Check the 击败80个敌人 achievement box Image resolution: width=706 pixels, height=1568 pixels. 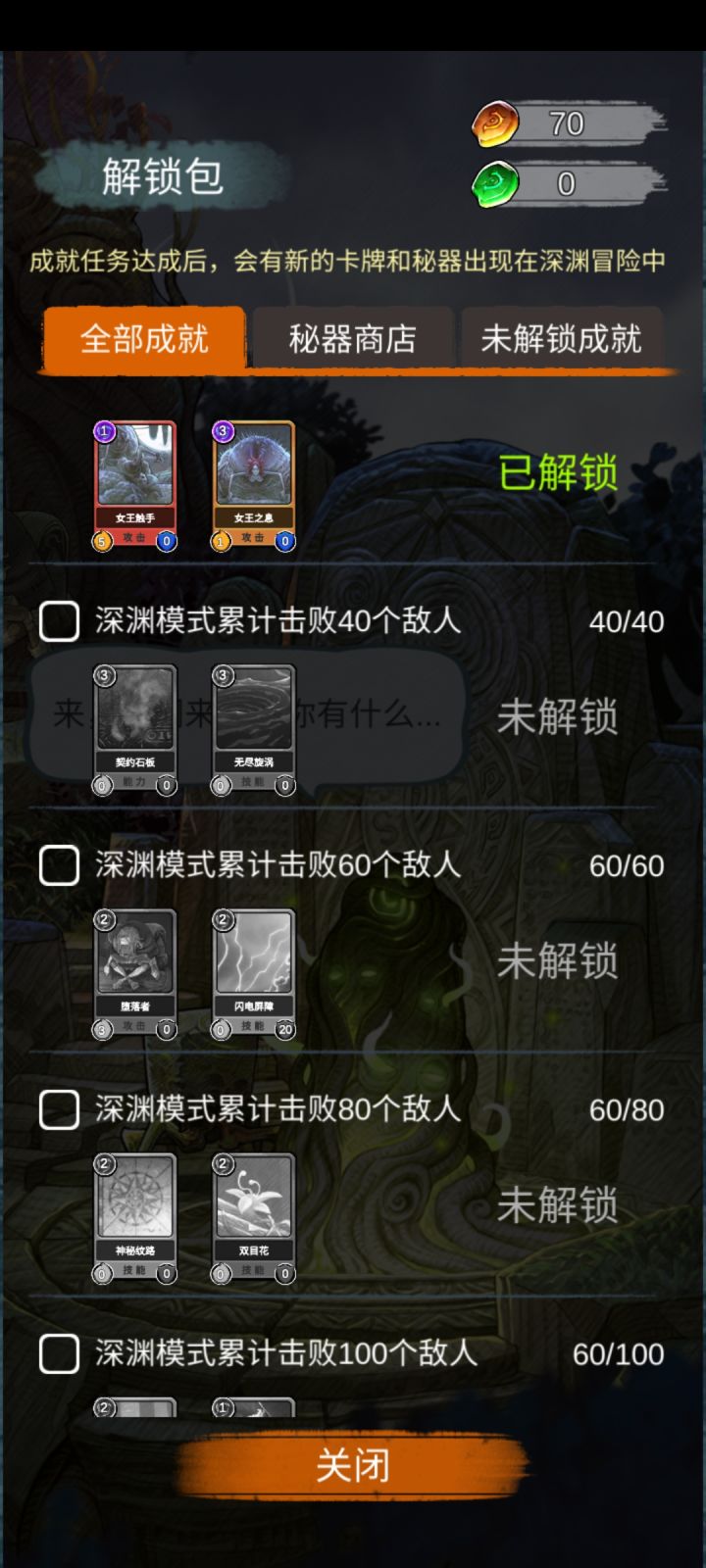[59, 1109]
